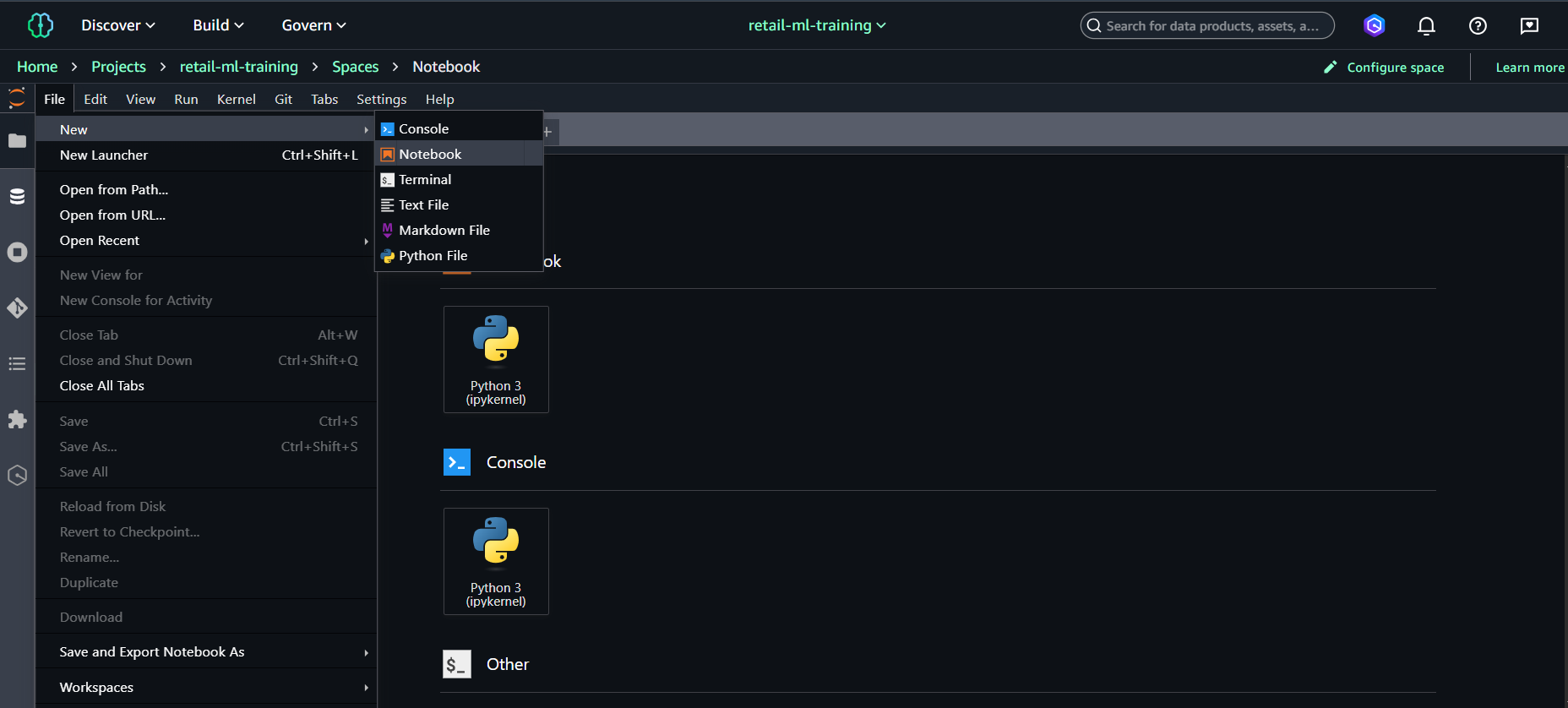This screenshot has width=1568, height=708.
Task: Click the help question mark icon
Action: [1478, 26]
